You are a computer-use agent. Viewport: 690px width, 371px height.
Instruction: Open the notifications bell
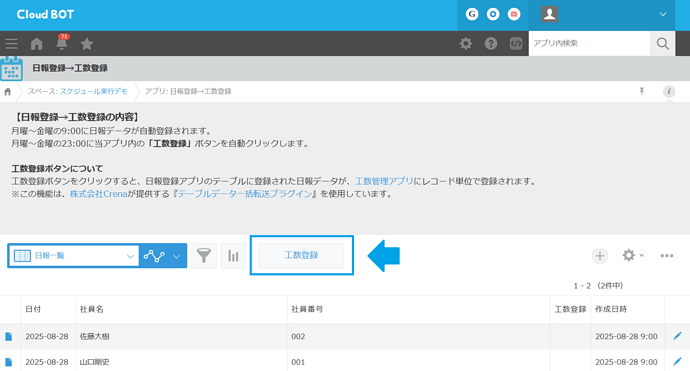[x=62, y=43]
